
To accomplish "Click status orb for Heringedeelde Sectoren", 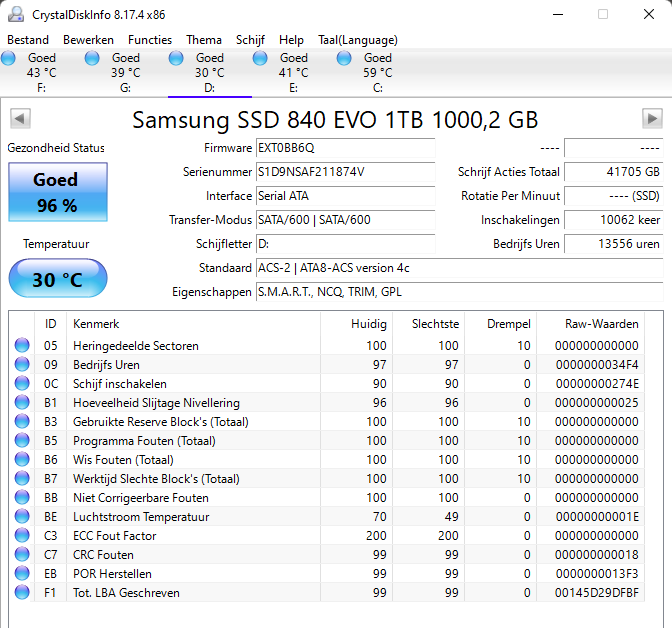I will (x=22, y=346).
